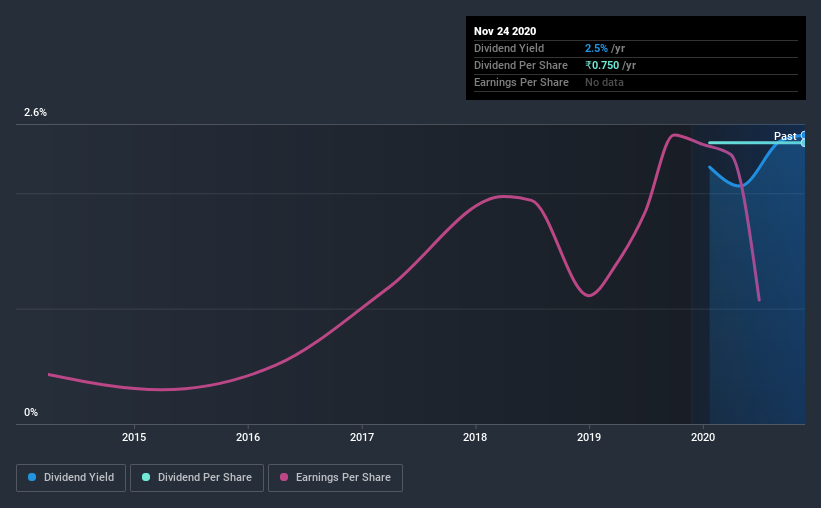
Task: Click the ₹0.750 dividend per share value
Action: click(x=602, y=65)
